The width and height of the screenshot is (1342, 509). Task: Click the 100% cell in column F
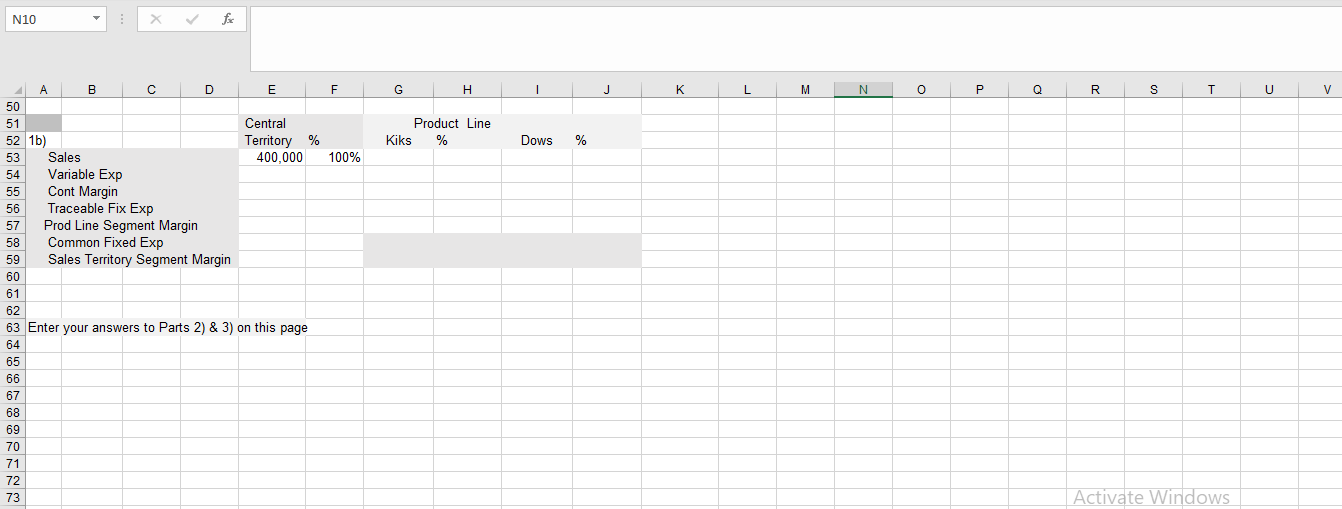pyautogui.click(x=334, y=158)
